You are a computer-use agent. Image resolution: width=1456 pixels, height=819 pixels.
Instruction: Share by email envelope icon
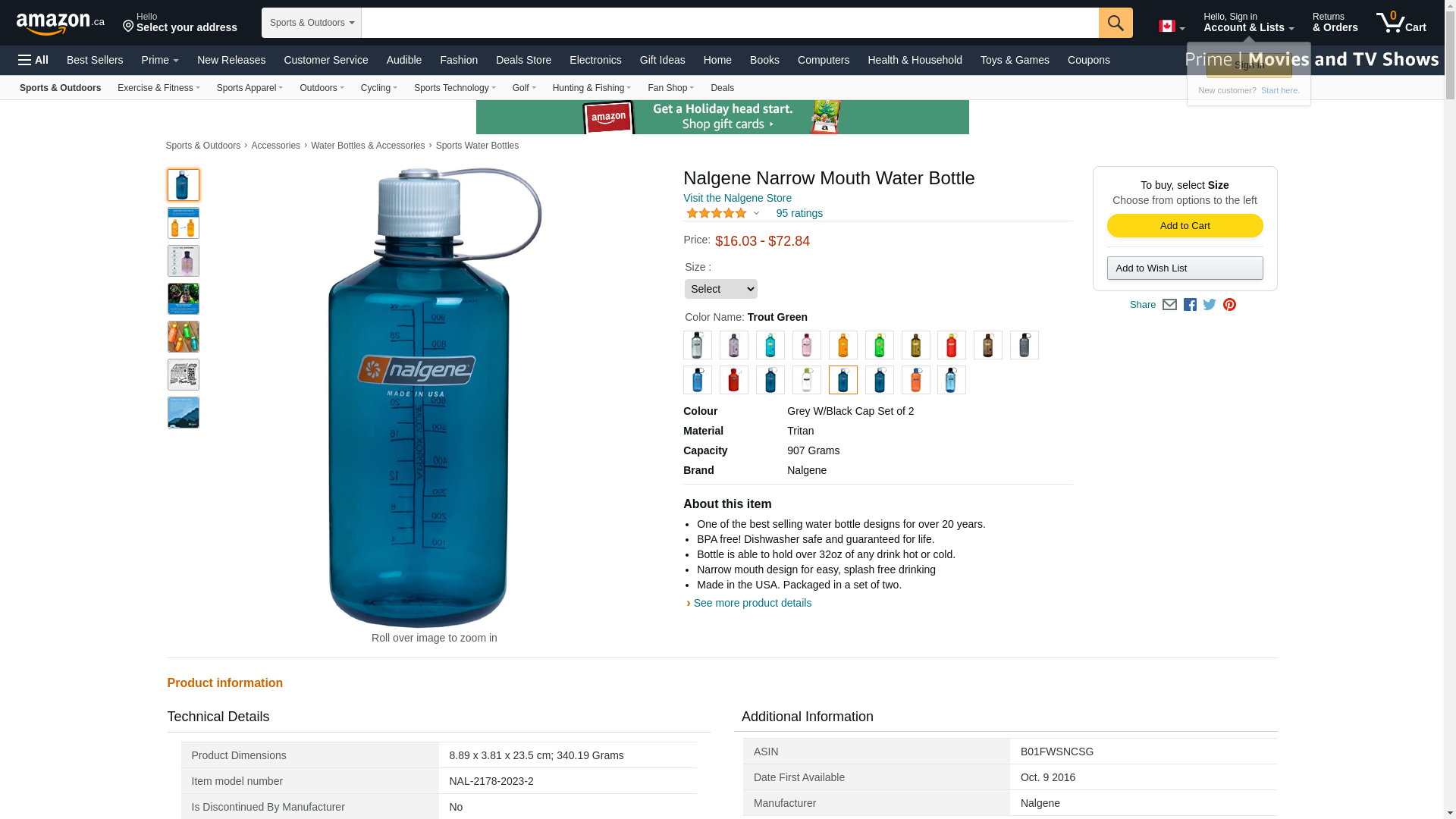[x=1169, y=305]
